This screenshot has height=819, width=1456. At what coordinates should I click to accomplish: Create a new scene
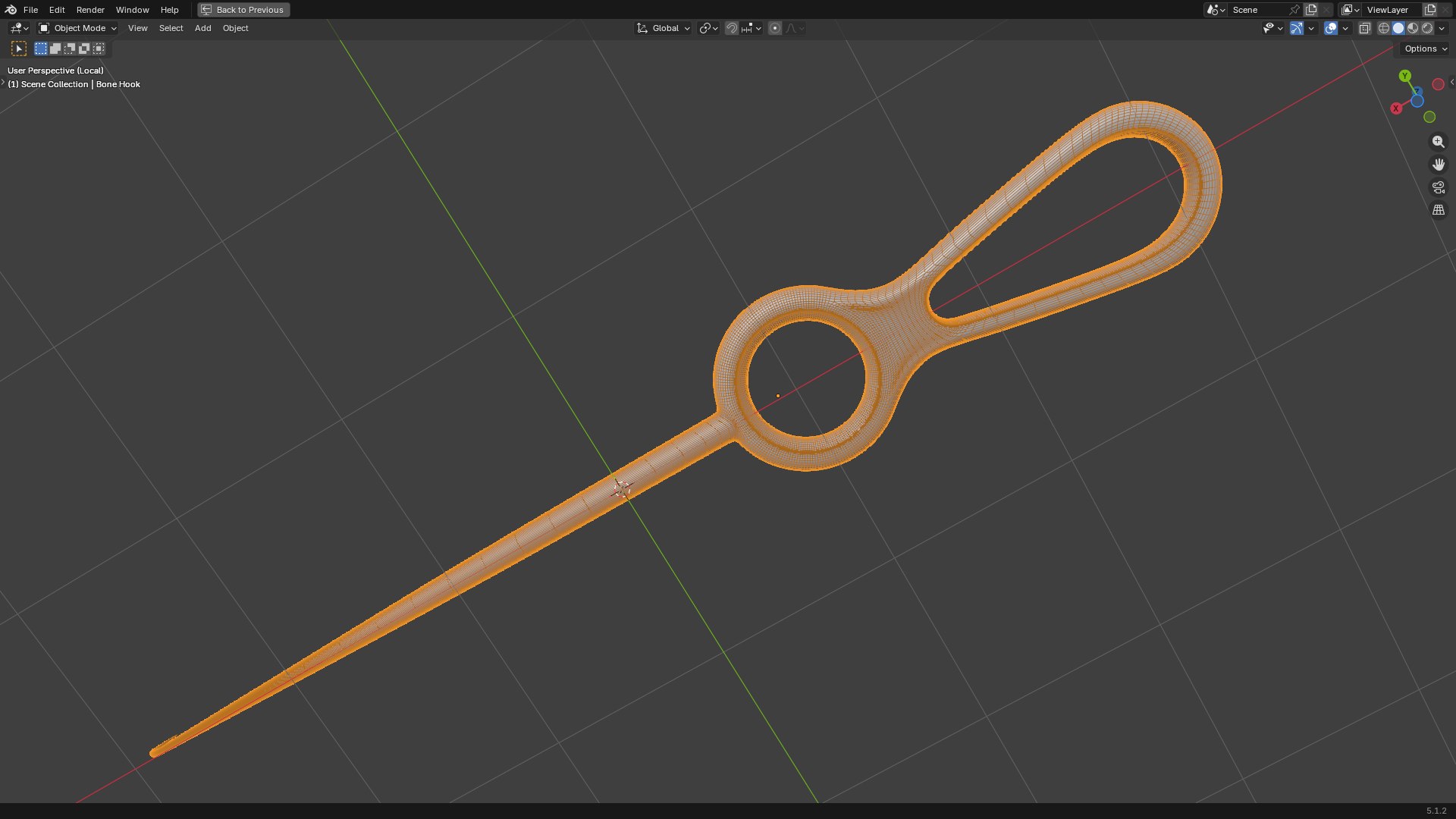click(1311, 10)
